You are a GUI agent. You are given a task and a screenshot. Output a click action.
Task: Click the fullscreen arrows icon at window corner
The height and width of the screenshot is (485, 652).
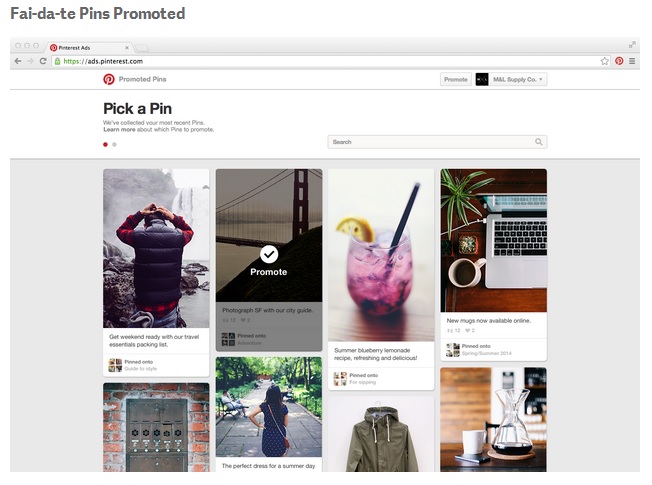point(632,45)
